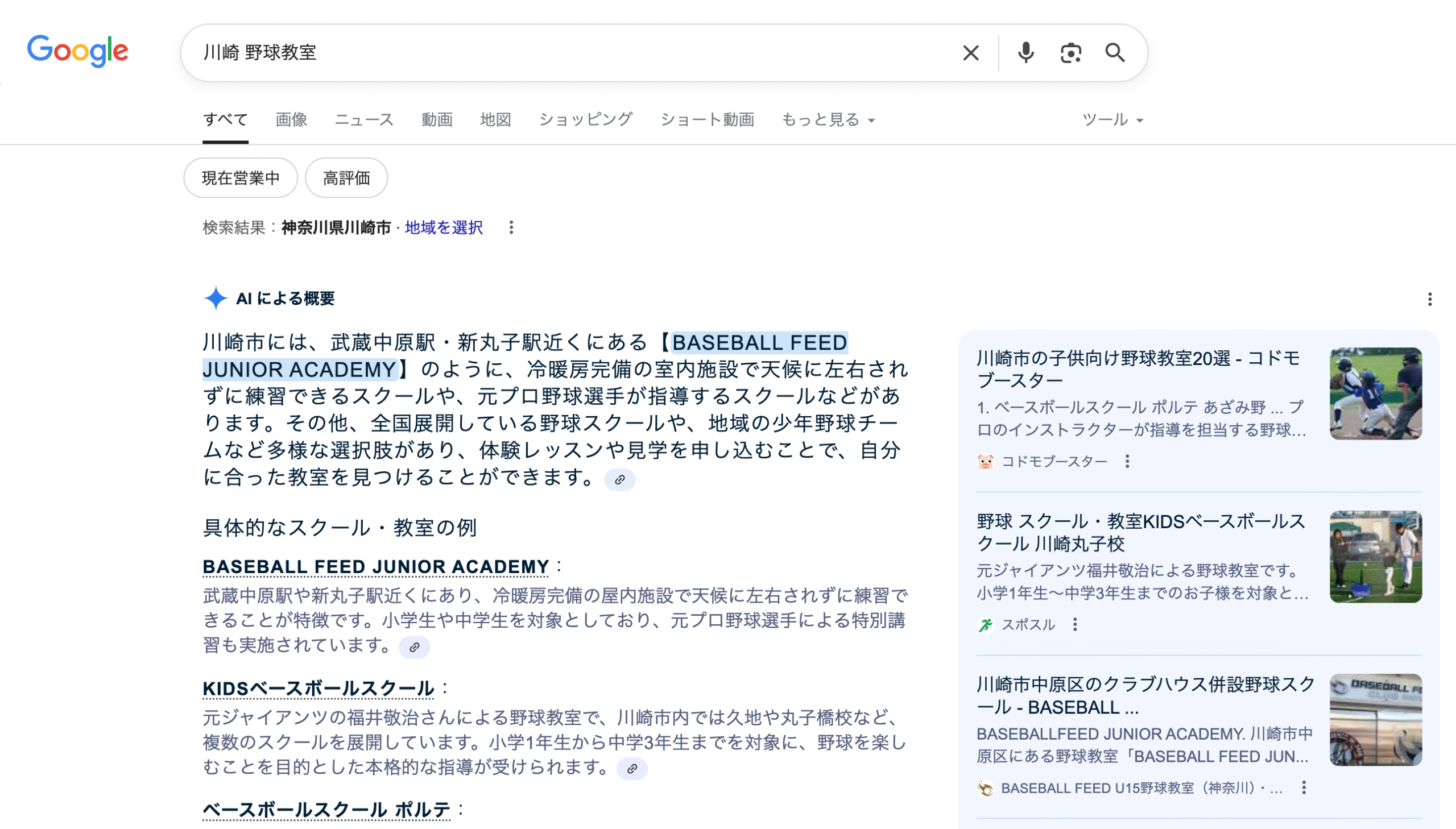Switch to the ショート動画 tab

[706, 119]
